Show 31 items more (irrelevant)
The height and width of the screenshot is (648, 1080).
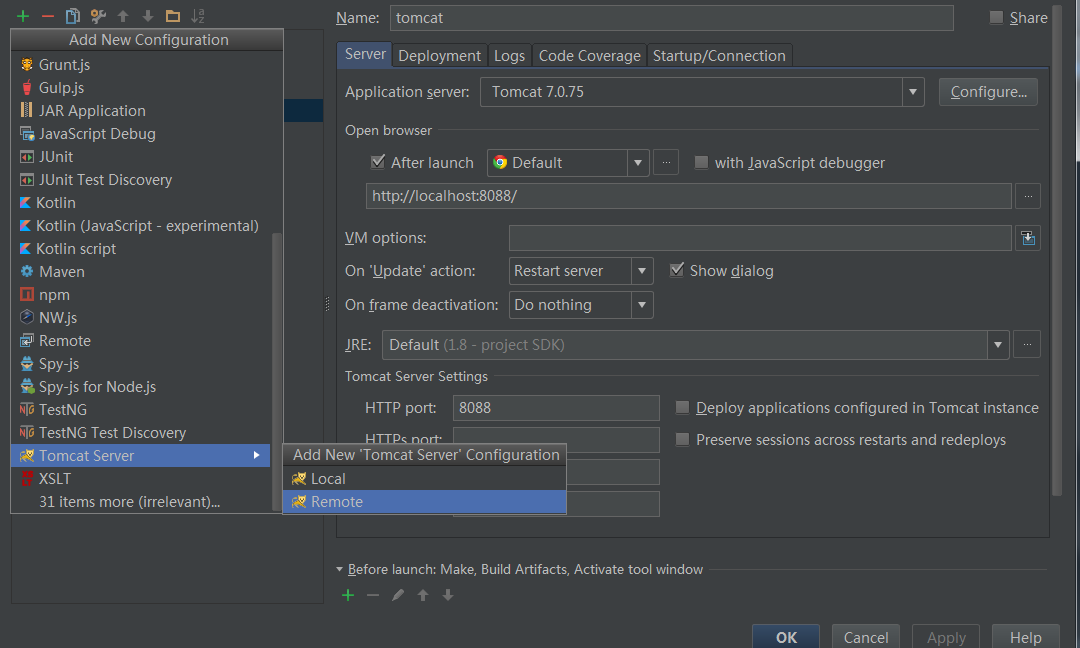coord(141,502)
